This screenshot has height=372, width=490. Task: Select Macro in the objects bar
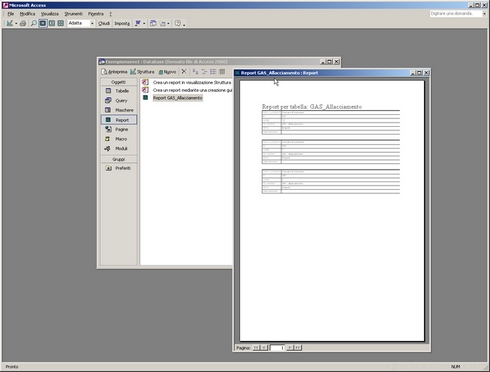pos(119,139)
